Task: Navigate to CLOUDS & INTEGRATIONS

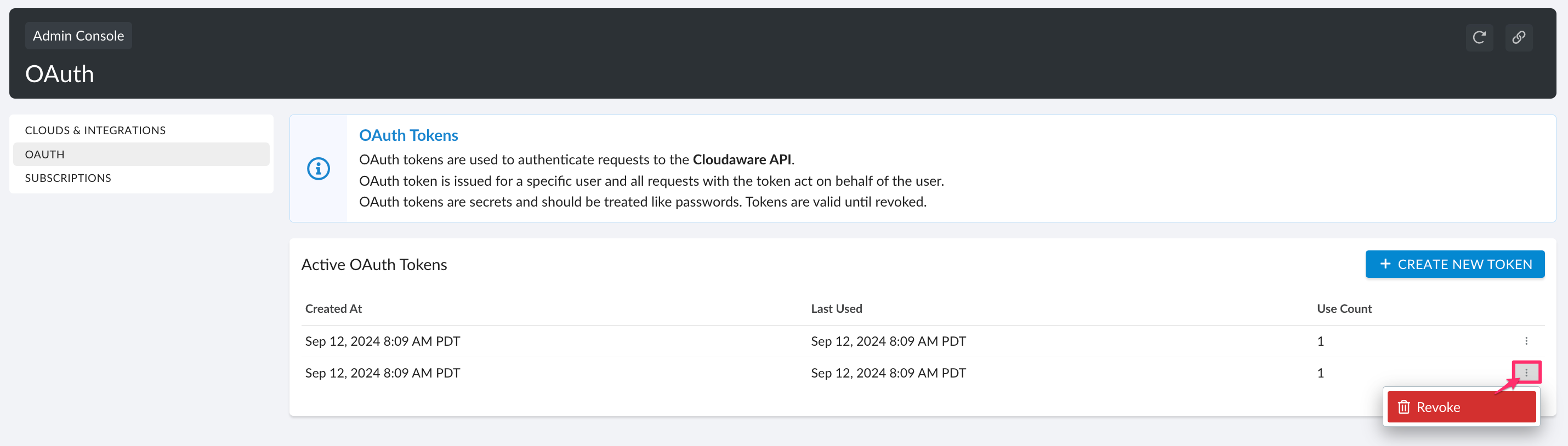Action: [95, 130]
